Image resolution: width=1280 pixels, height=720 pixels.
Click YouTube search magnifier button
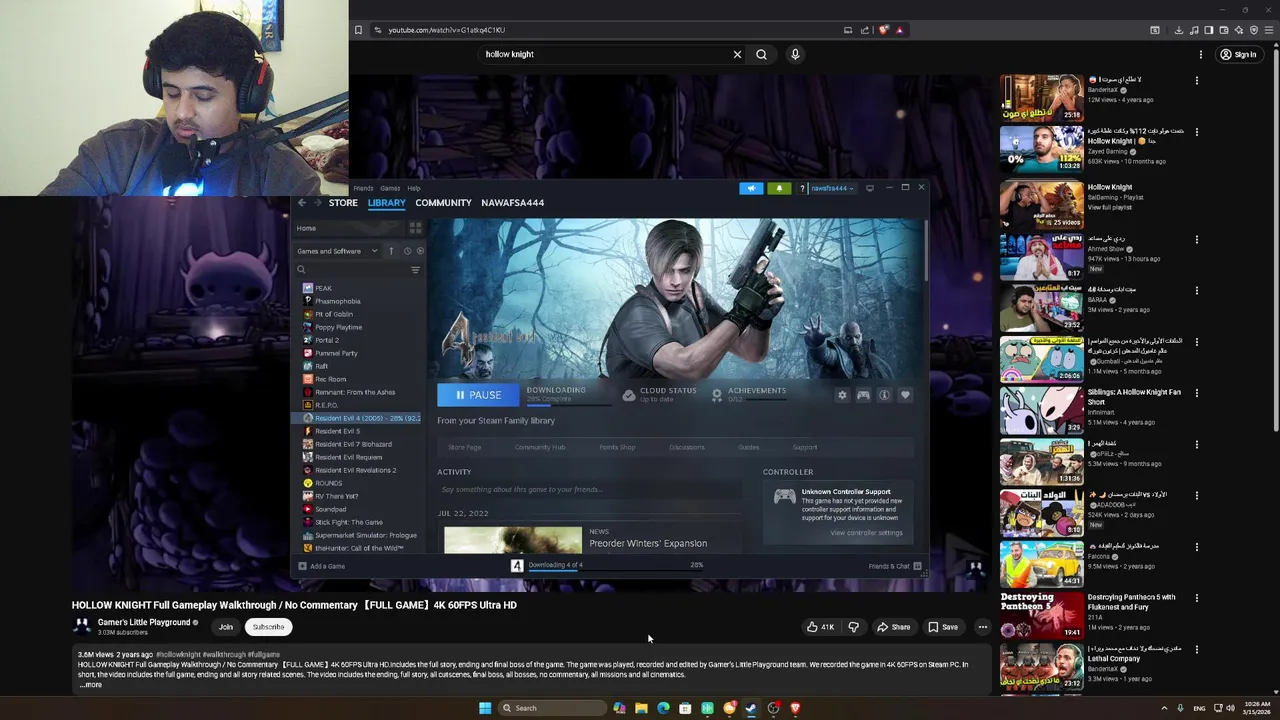click(x=762, y=55)
